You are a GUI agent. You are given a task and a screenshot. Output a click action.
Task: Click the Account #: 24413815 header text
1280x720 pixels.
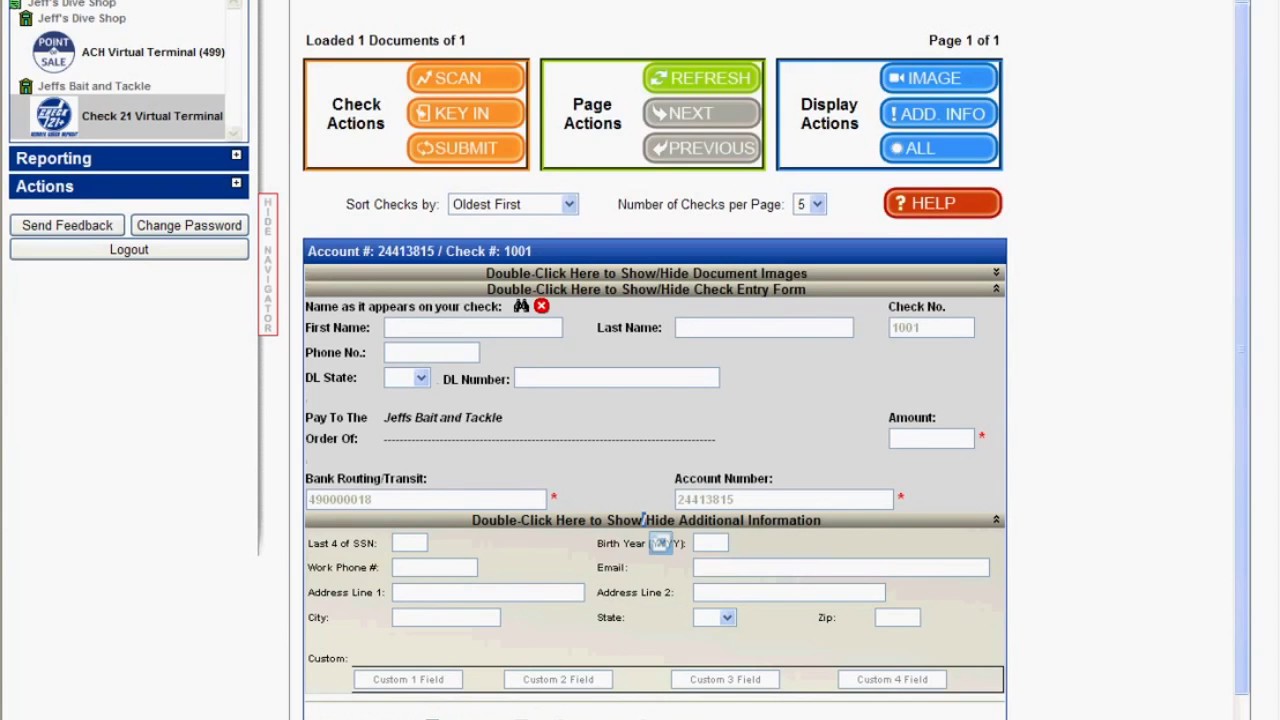click(419, 251)
